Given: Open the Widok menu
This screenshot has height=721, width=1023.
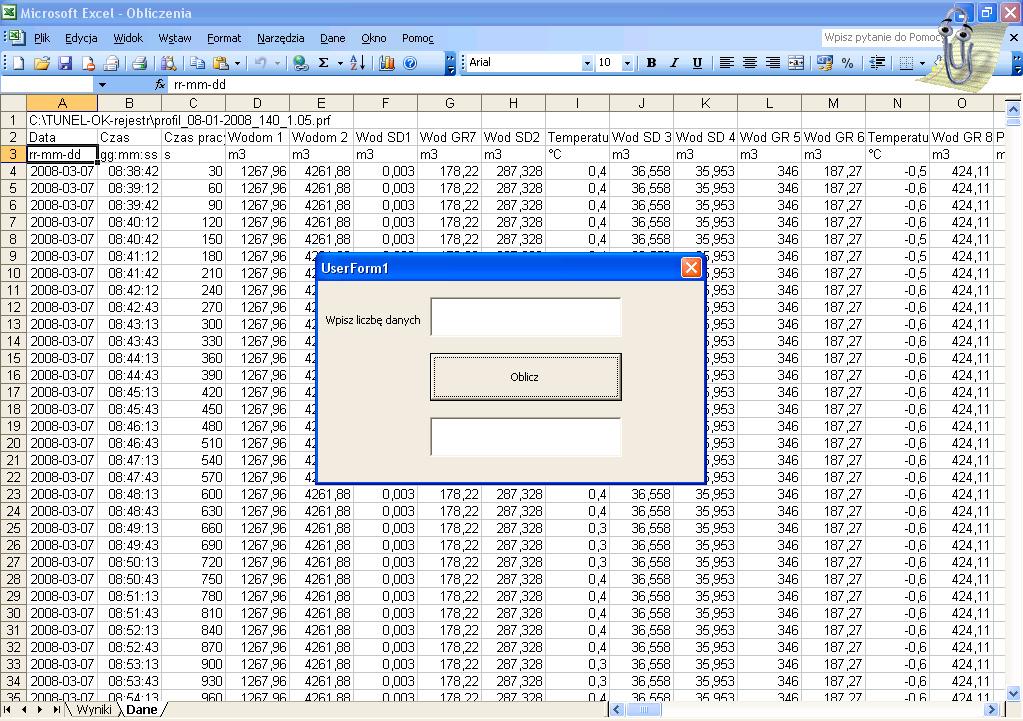Looking at the screenshot, I should (128, 38).
